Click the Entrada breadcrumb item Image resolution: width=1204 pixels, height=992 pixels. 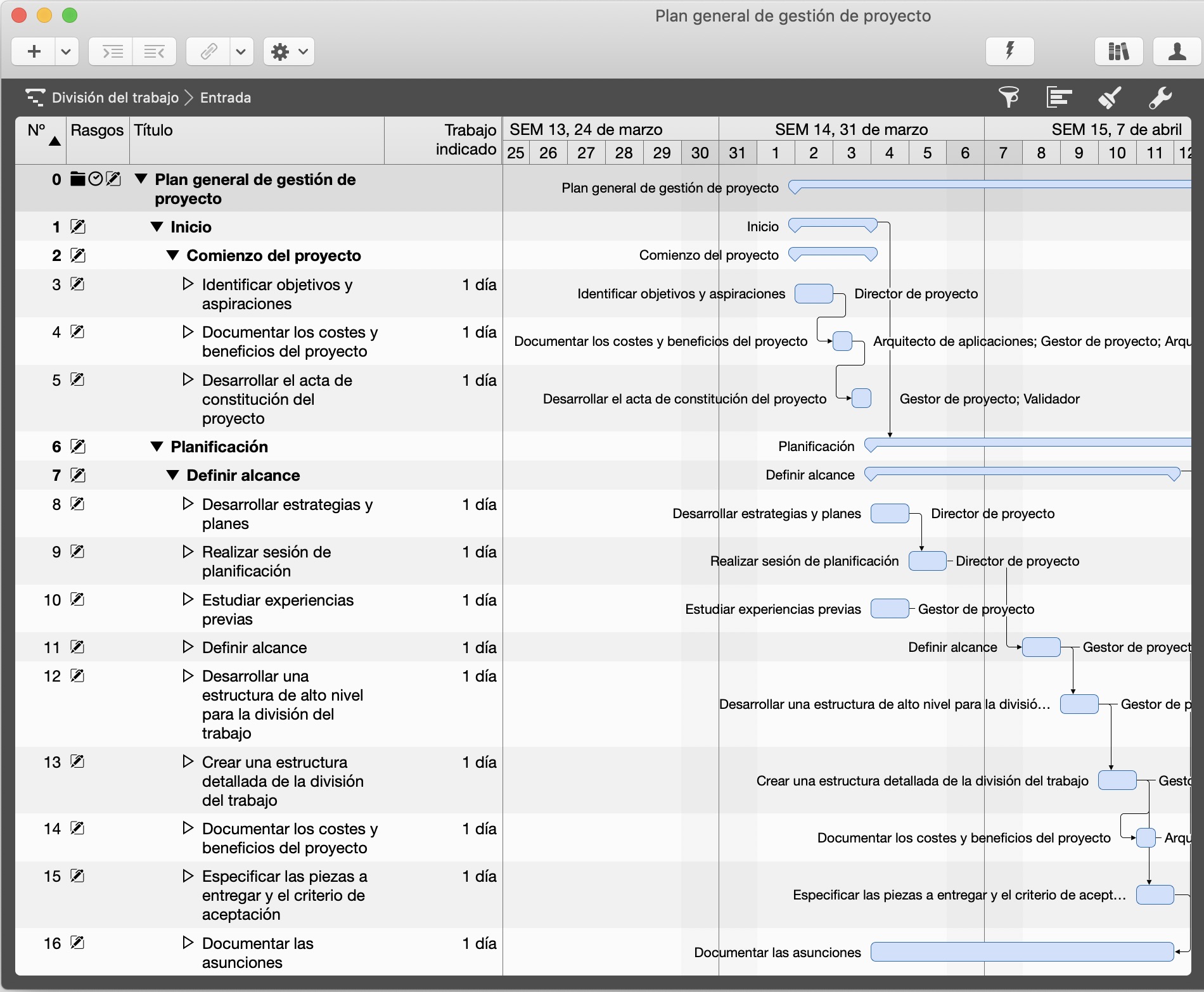[226, 98]
